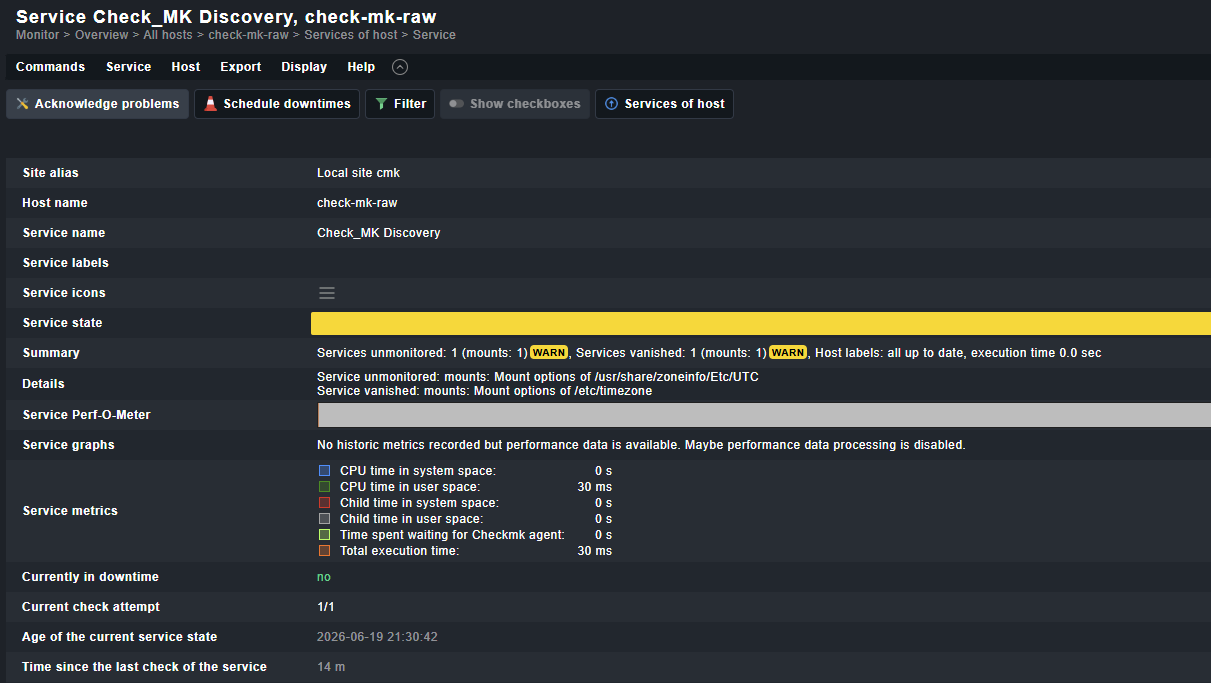The image size is (1211, 683).
Task: Click the Schedule downtimes button
Action: click(277, 104)
